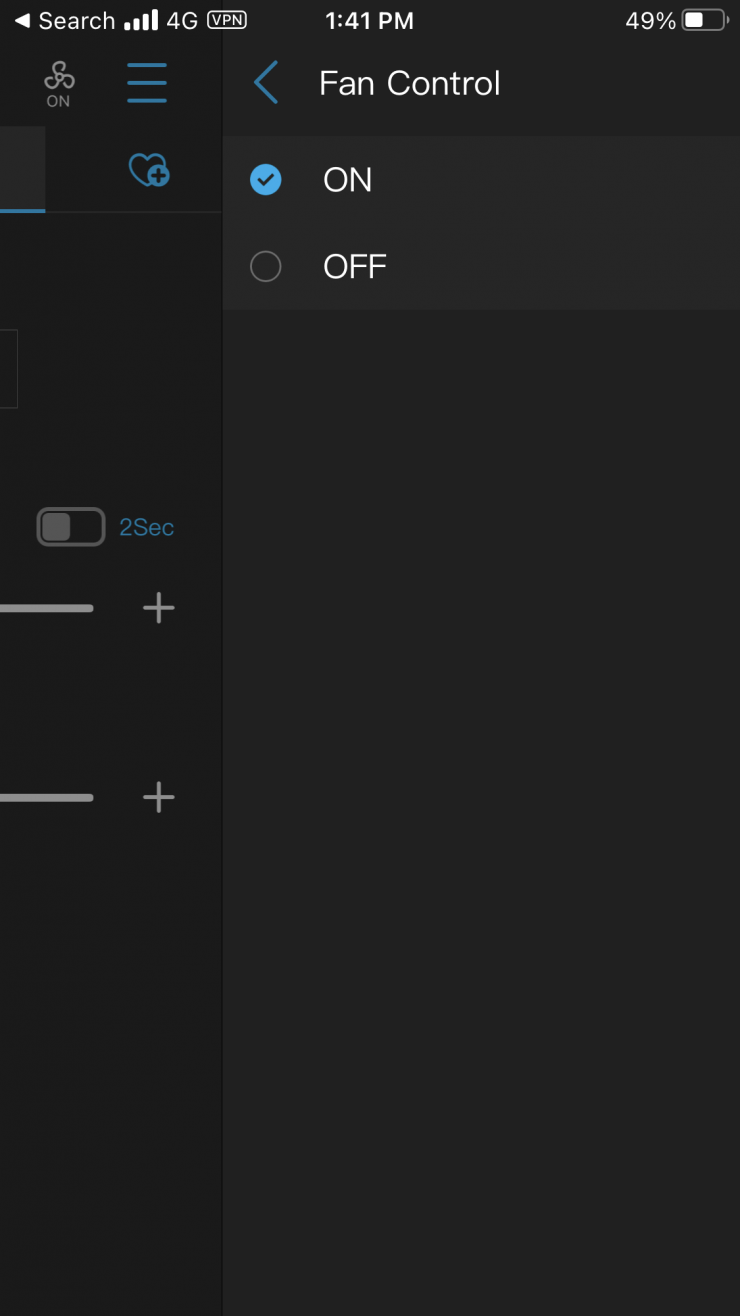The width and height of the screenshot is (740, 1316).
Task: Click the lower slider track
Action: click(x=46, y=797)
